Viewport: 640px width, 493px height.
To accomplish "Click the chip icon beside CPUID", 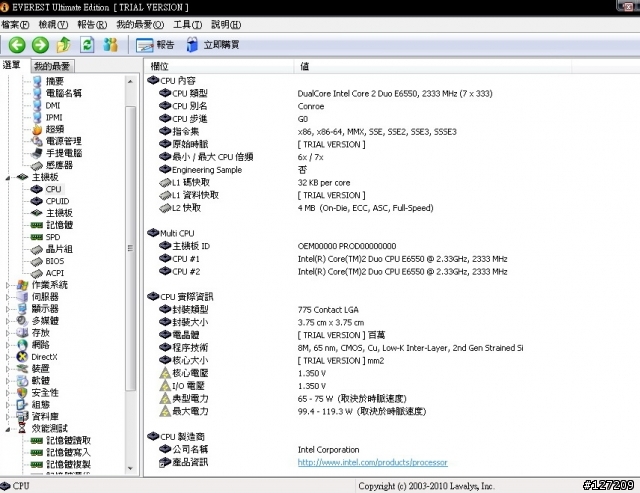I will pyautogui.click(x=37, y=201).
